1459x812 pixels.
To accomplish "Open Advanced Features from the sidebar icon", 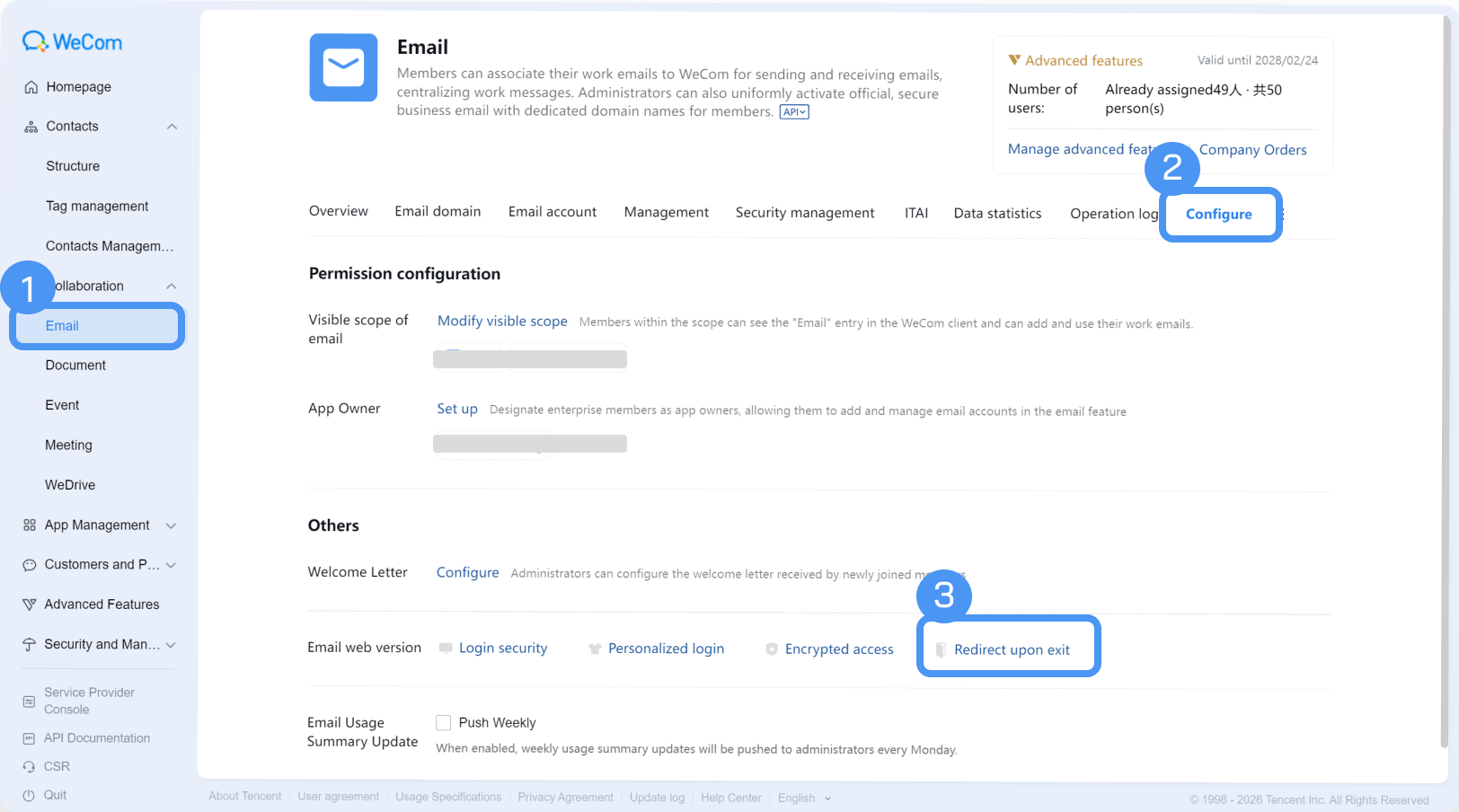I will click(30, 605).
